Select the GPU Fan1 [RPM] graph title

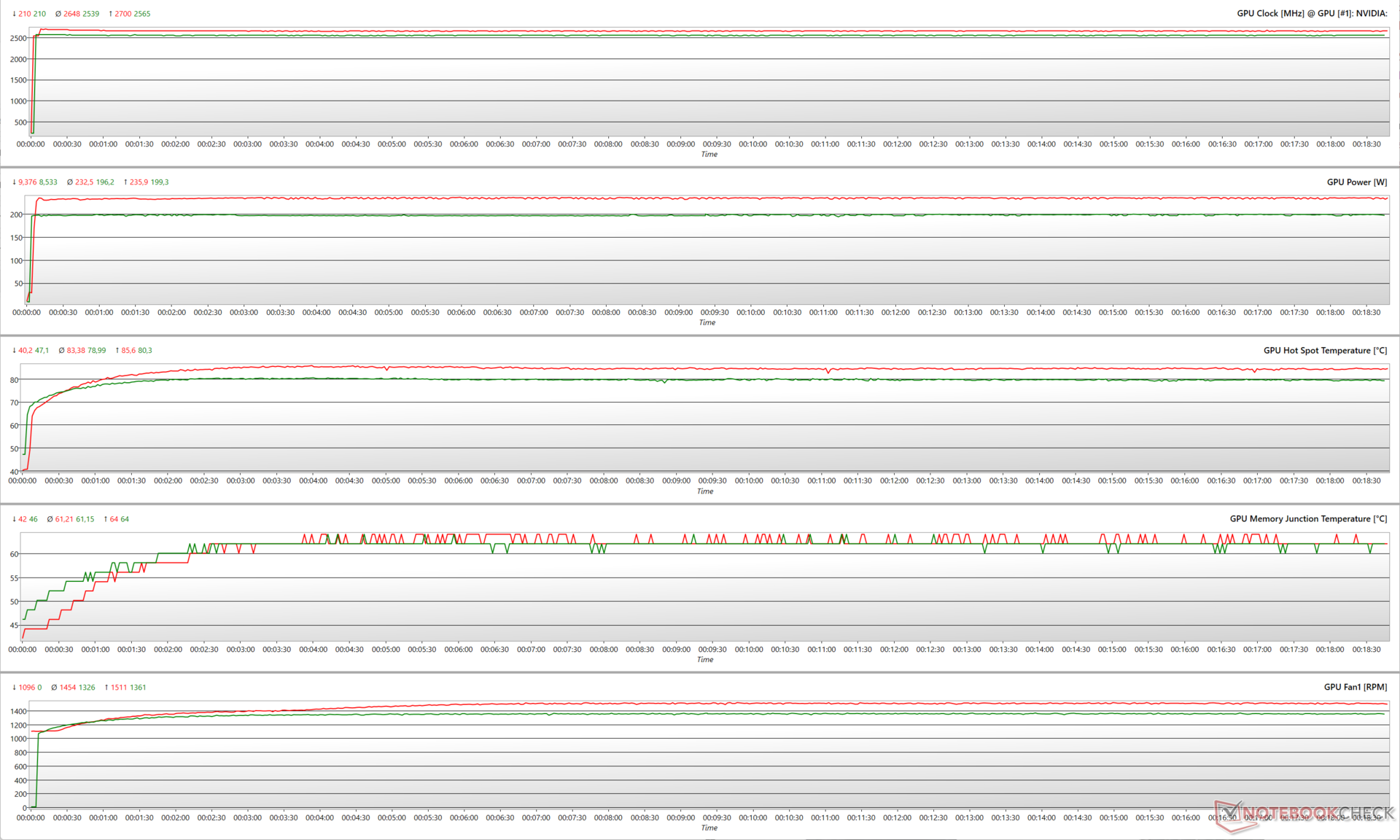pyautogui.click(x=1355, y=688)
